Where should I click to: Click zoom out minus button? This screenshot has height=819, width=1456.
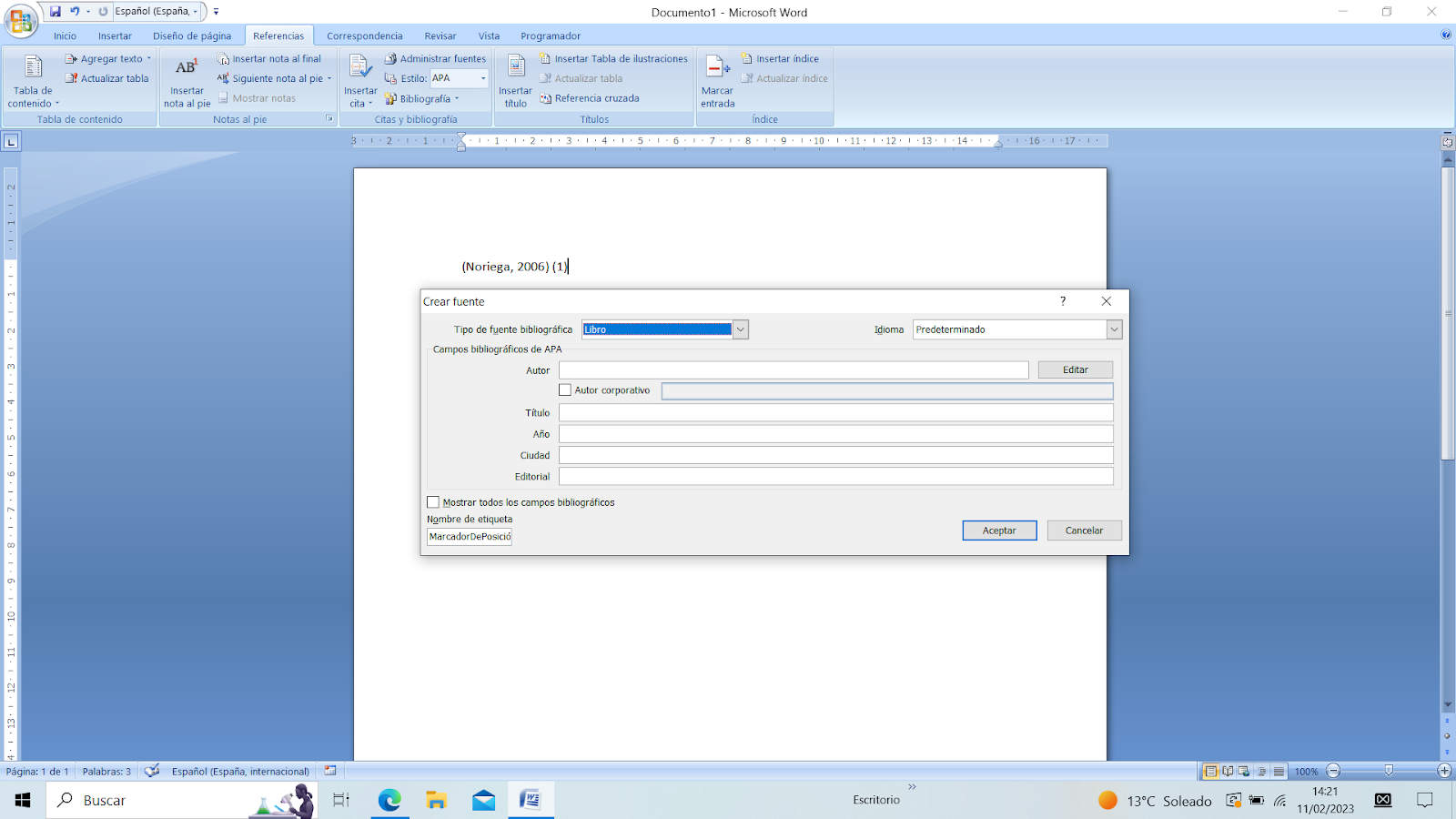tap(1333, 771)
